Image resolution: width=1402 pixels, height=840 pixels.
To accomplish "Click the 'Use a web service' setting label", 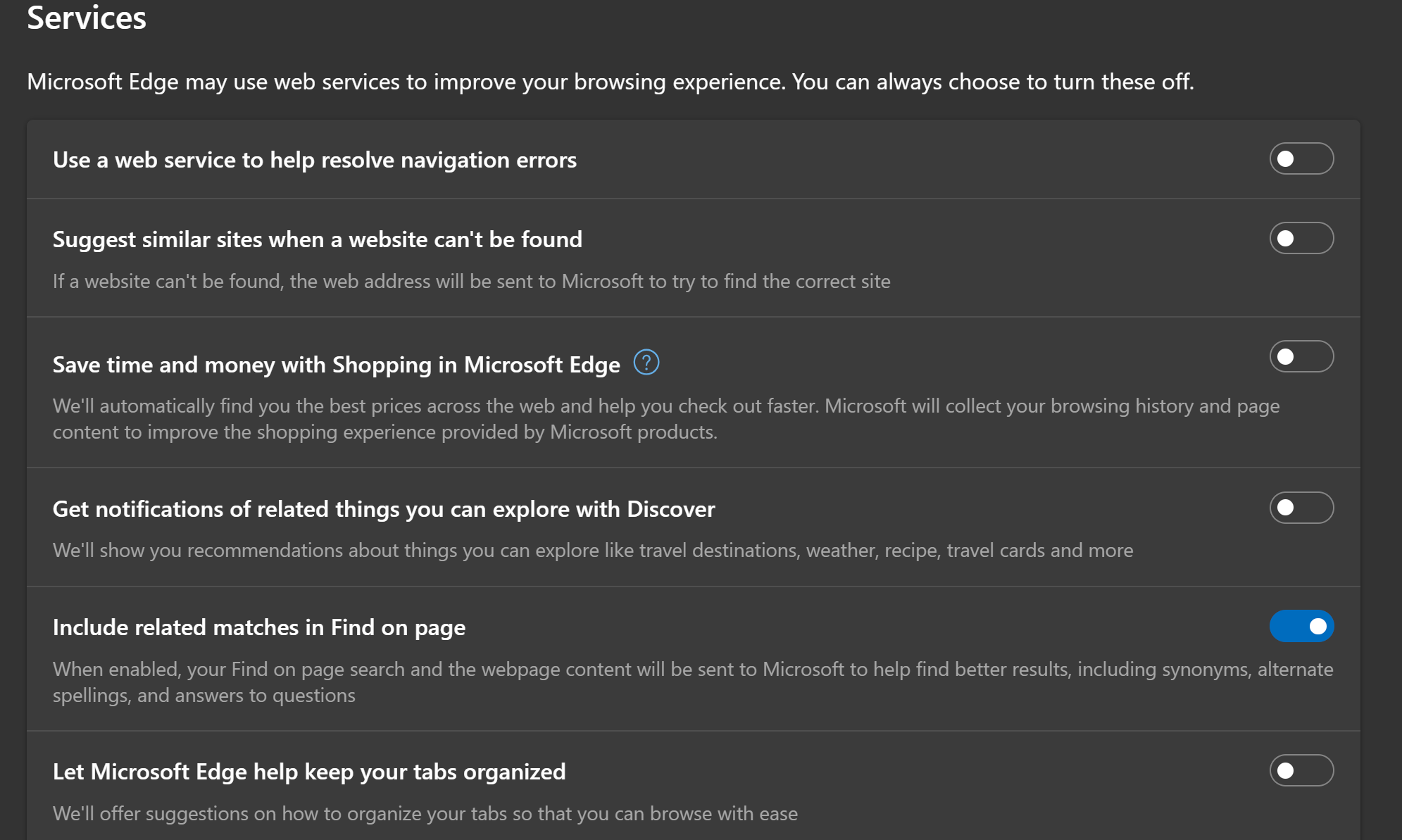I will [x=314, y=160].
